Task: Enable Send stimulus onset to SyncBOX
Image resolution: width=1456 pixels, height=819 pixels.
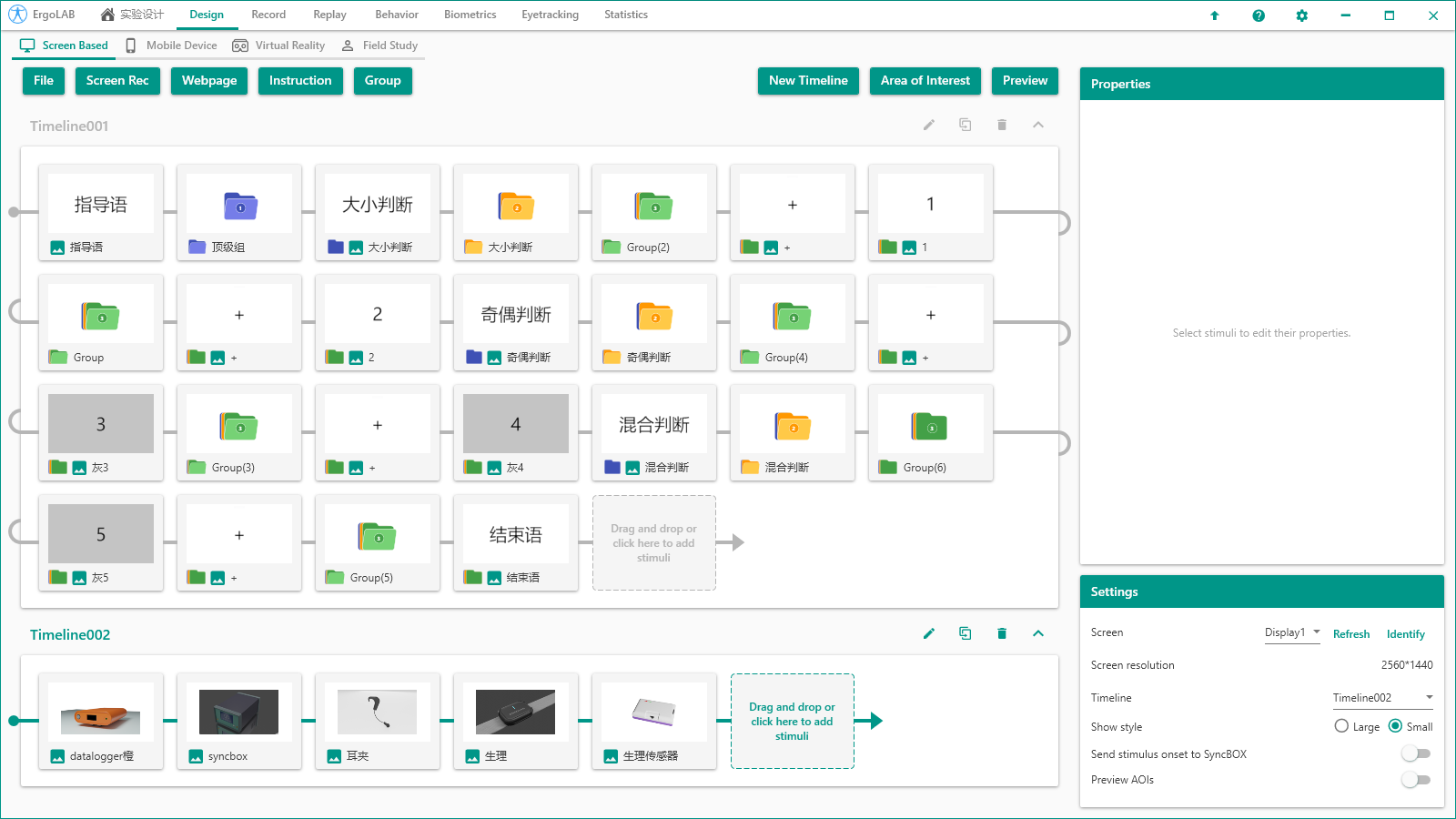Action: pyautogui.click(x=1416, y=753)
